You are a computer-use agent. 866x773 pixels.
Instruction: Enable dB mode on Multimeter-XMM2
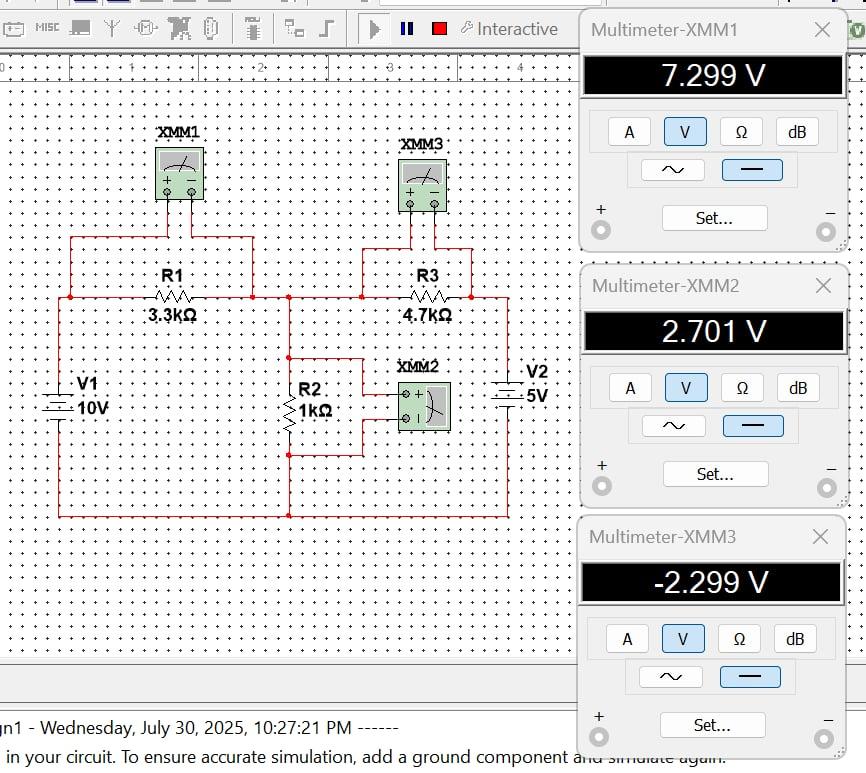[796, 388]
